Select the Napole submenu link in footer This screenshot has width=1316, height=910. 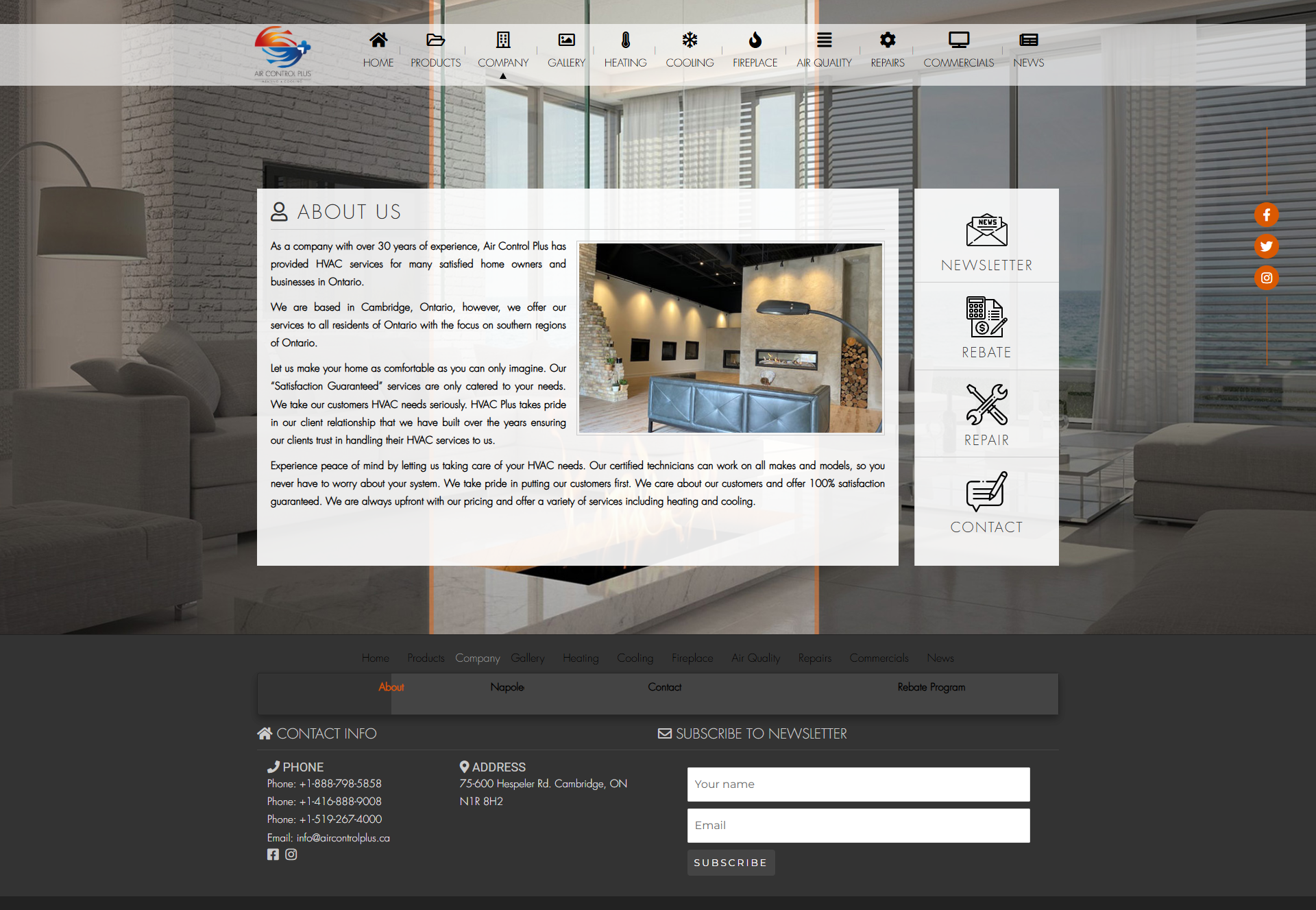[x=507, y=687]
